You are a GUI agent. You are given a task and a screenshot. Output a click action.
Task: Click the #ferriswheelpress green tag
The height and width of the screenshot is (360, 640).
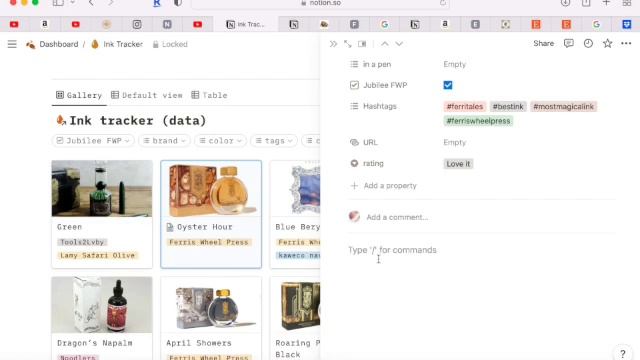478,121
